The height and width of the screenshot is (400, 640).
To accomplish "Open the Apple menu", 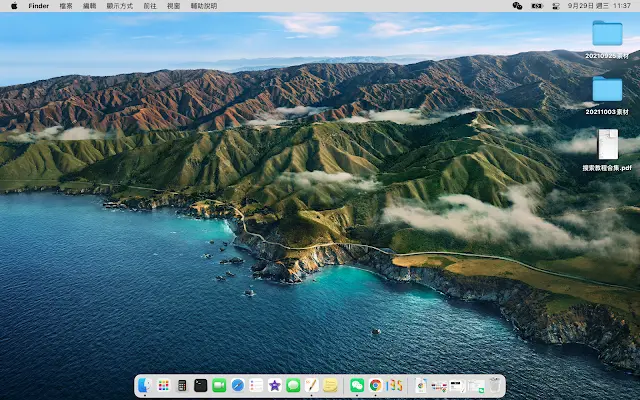I will point(14,6).
